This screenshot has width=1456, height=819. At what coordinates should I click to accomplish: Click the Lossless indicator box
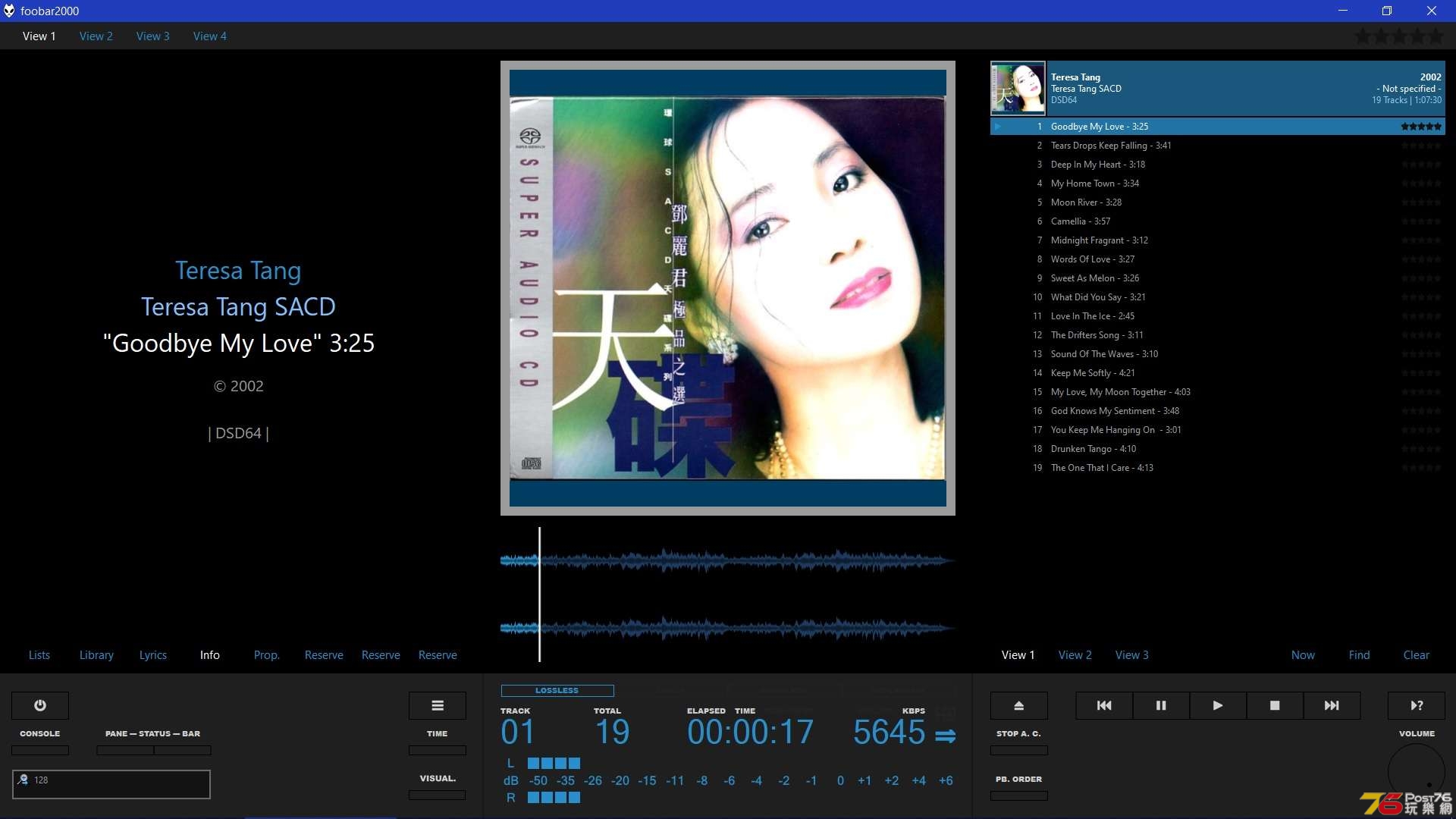[x=557, y=691]
